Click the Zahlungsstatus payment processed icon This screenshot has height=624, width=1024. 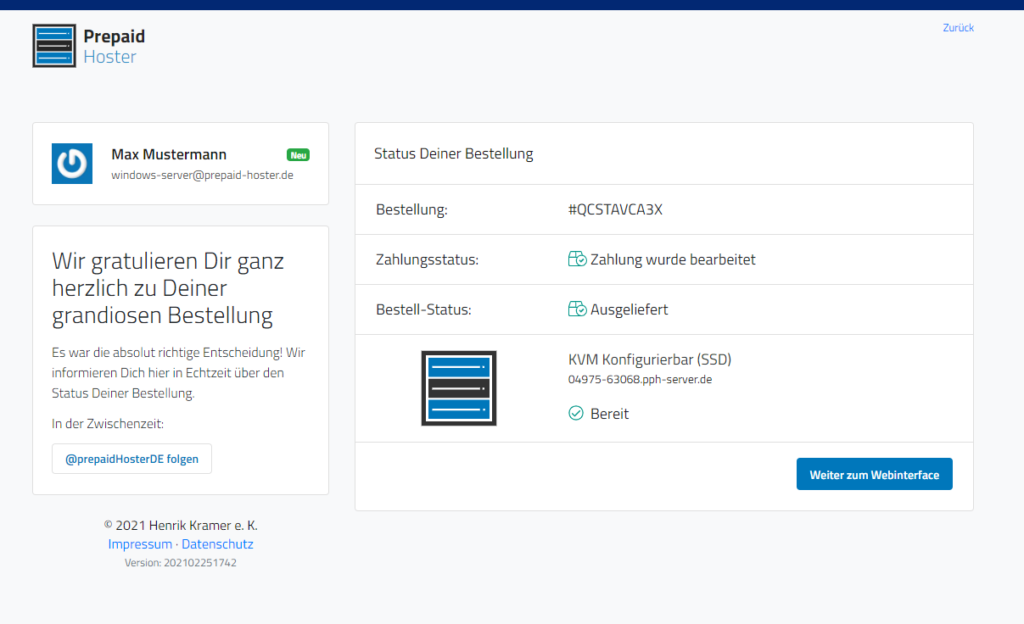click(x=577, y=259)
